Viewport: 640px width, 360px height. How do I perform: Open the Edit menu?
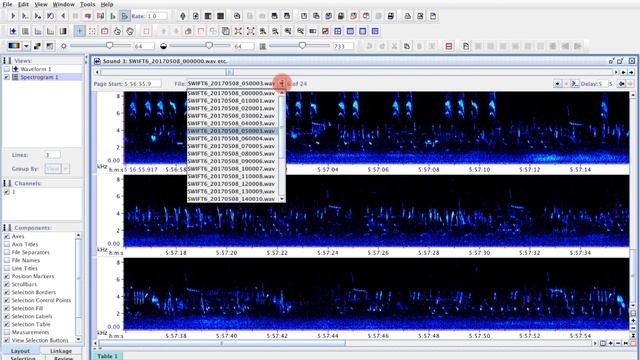[23, 4]
